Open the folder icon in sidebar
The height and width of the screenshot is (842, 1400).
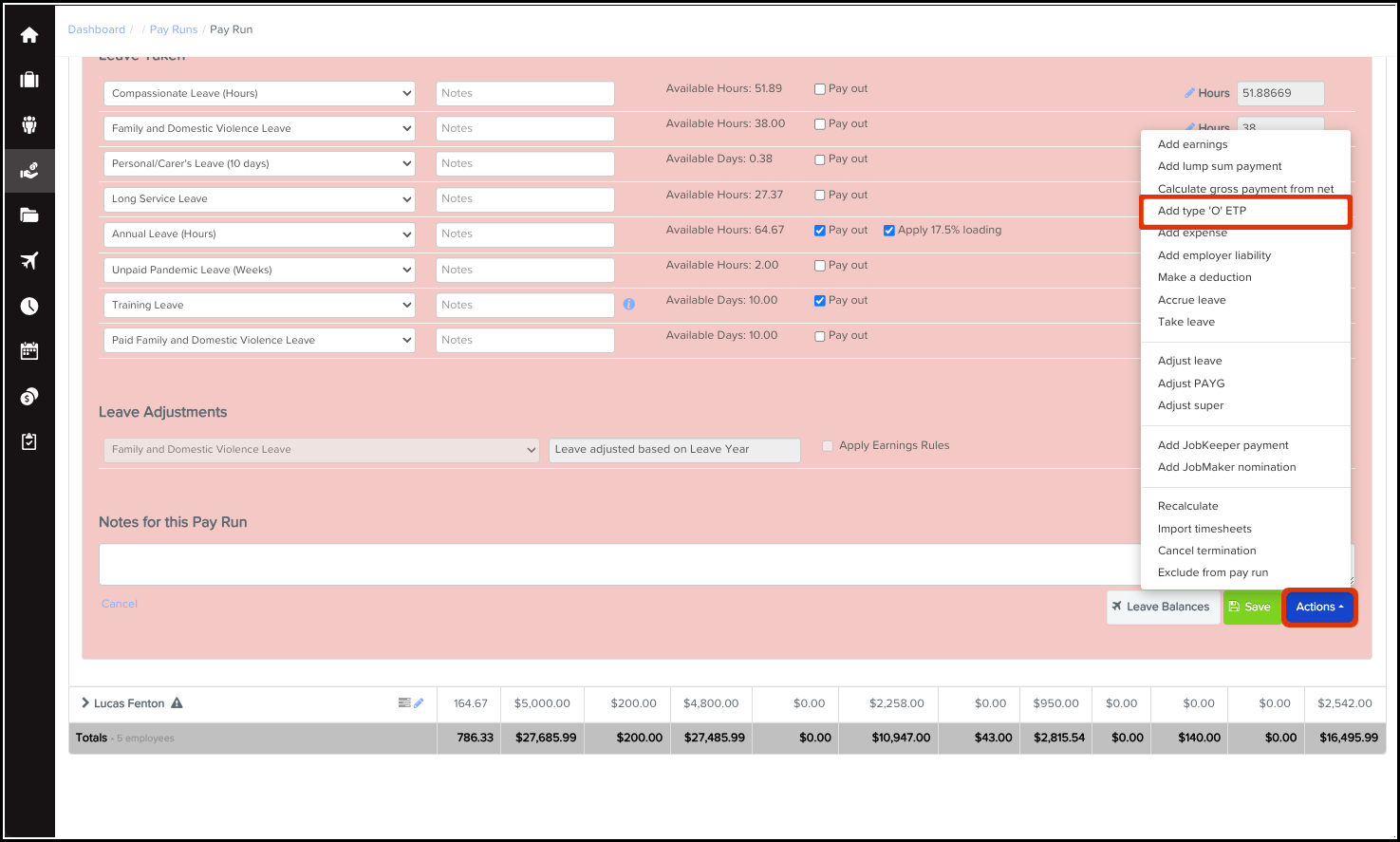tap(29, 215)
